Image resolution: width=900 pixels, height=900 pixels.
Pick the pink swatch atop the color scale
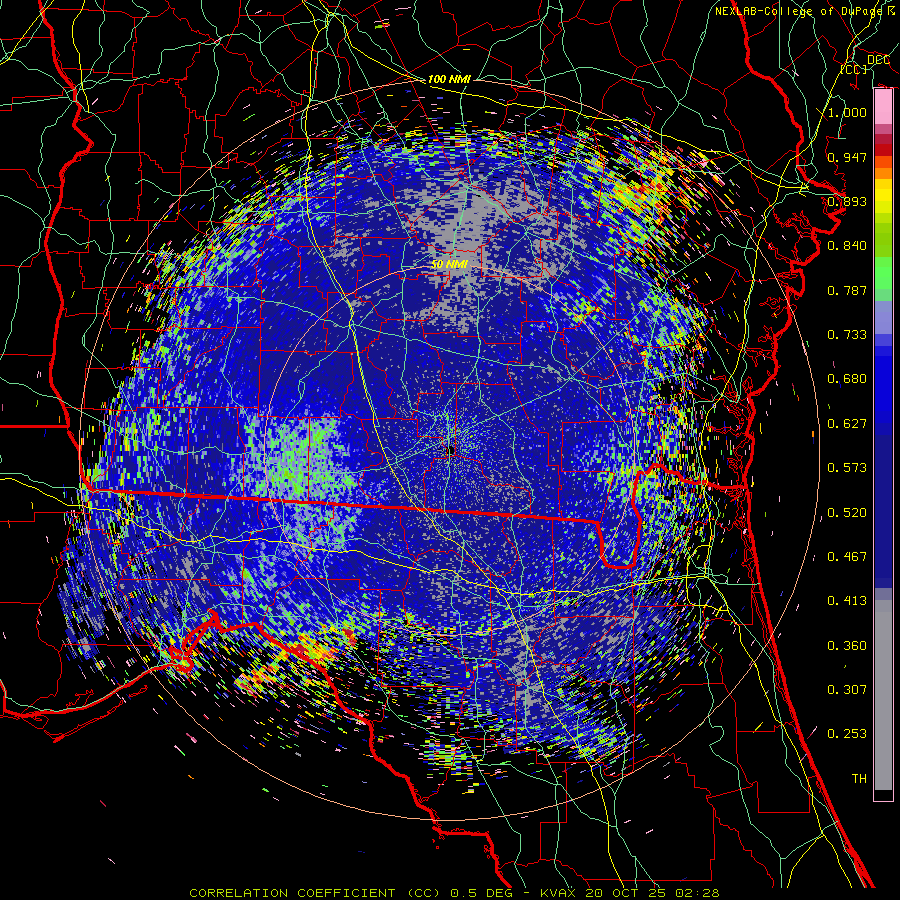pos(883,106)
